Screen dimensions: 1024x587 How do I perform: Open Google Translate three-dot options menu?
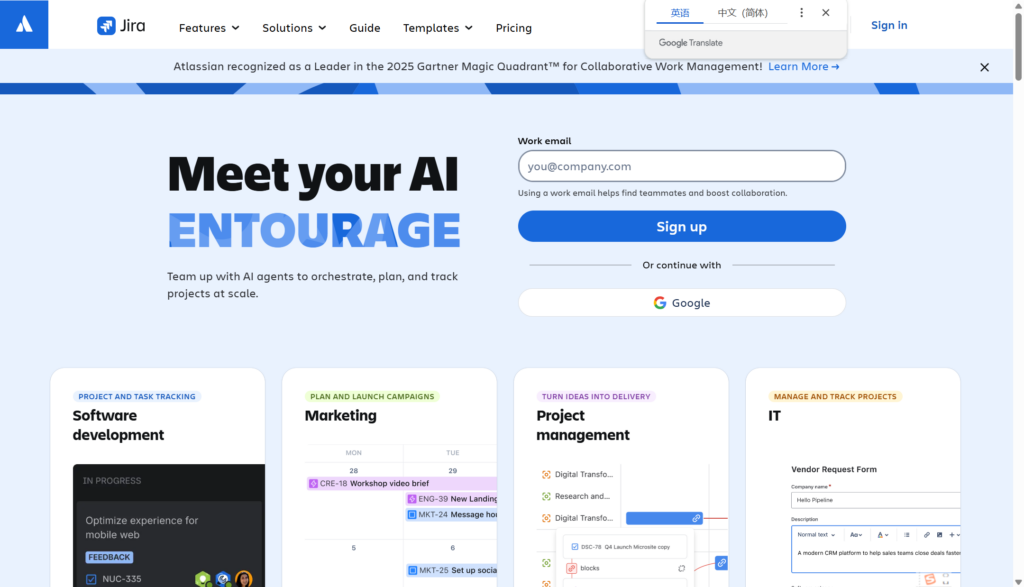point(801,13)
